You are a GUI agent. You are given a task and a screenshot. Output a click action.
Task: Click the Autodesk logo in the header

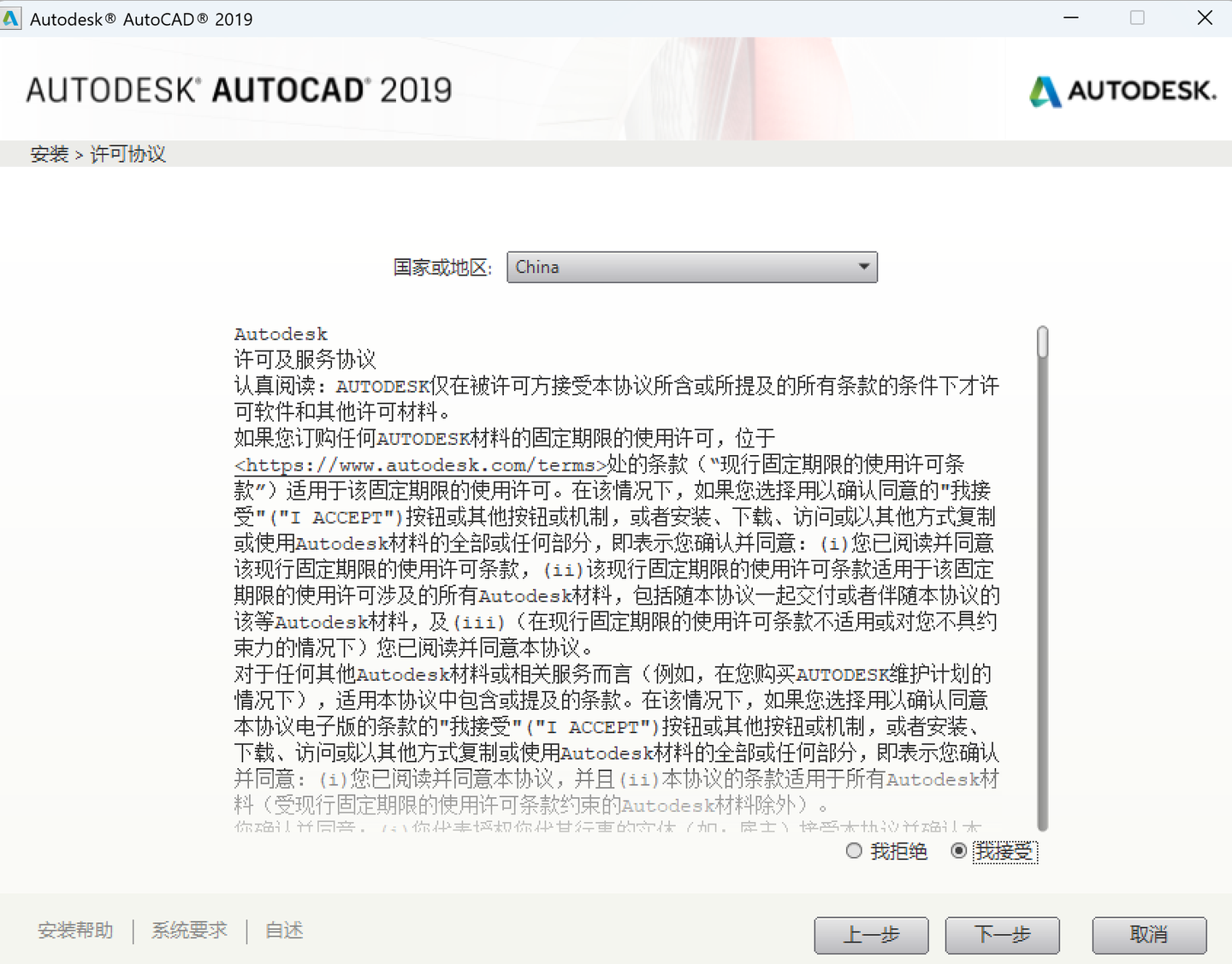click(1122, 91)
